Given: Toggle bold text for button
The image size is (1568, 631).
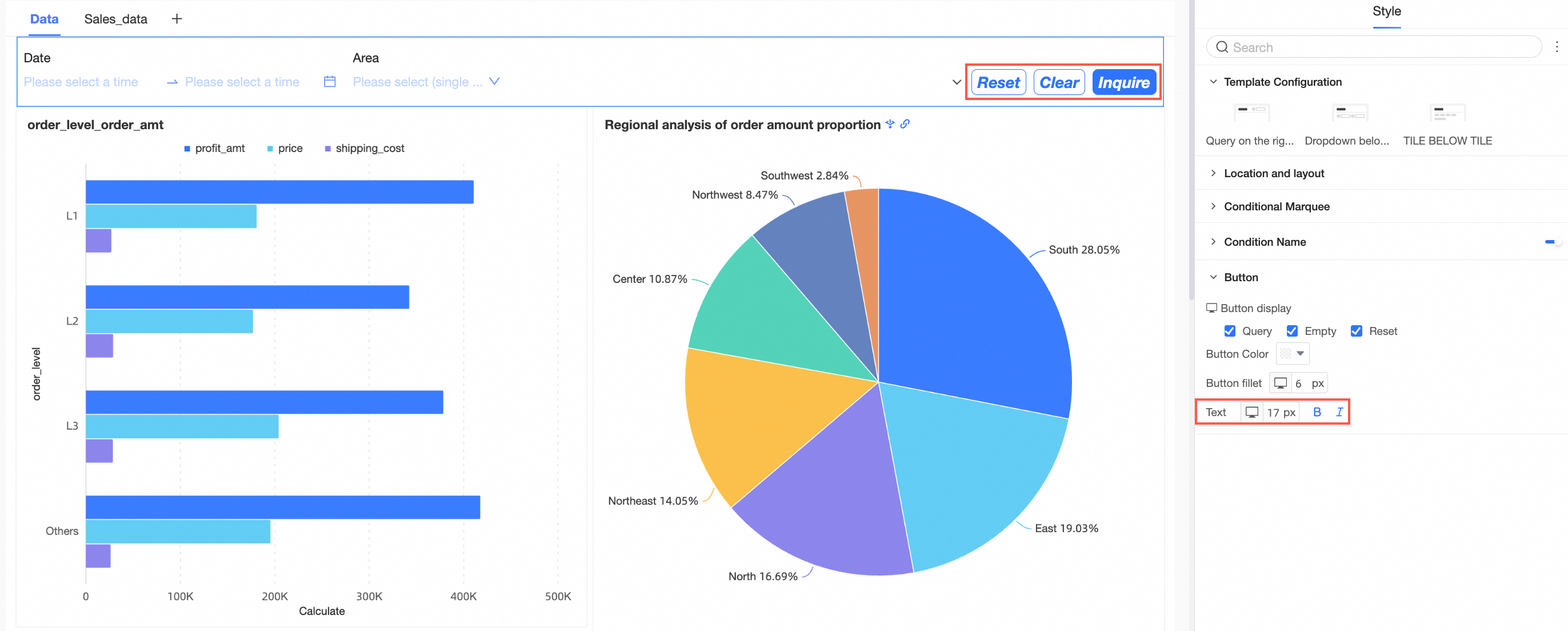Looking at the screenshot, I should pyautogui.click(x=1317, y=412).
